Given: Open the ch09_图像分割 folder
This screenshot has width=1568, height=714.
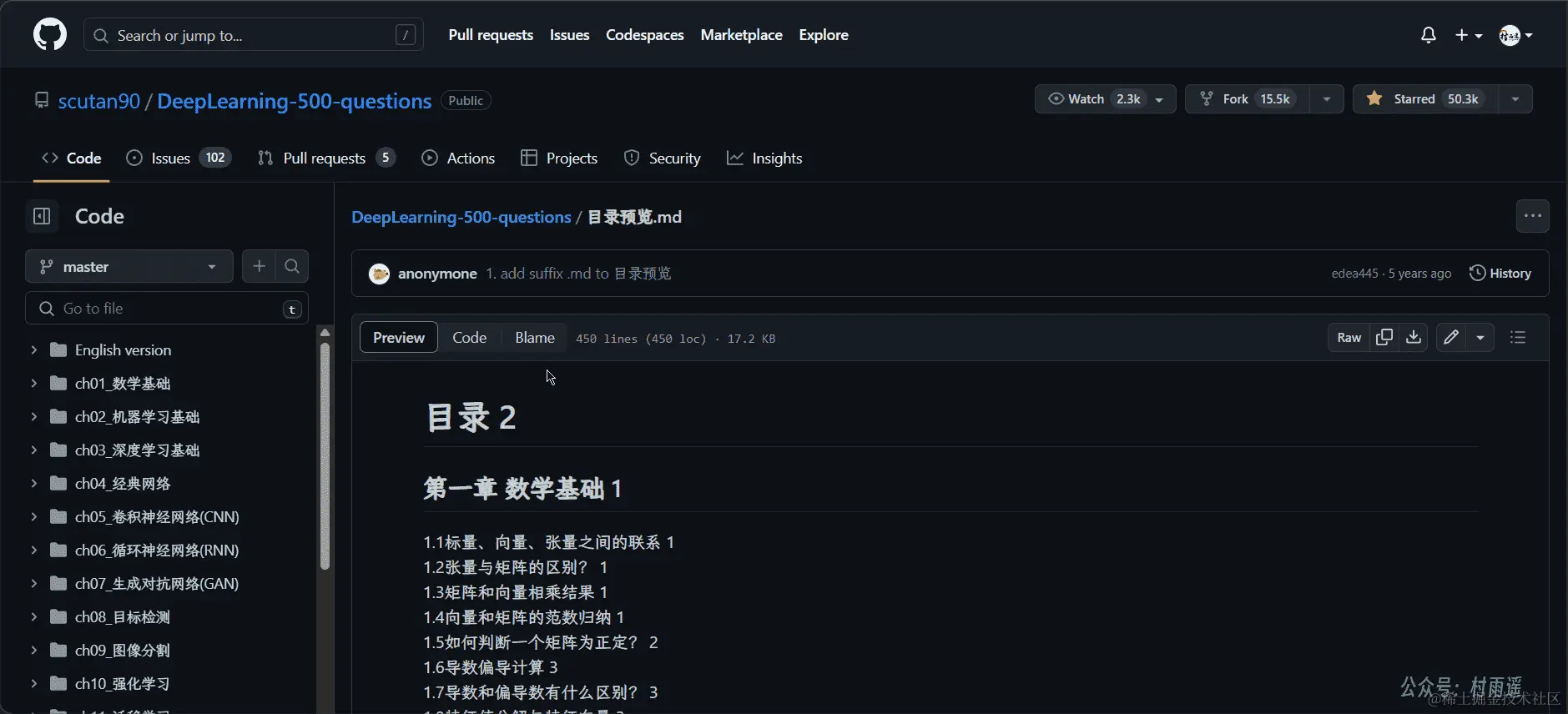Looking at the screenshot, I should pos(122,650).
